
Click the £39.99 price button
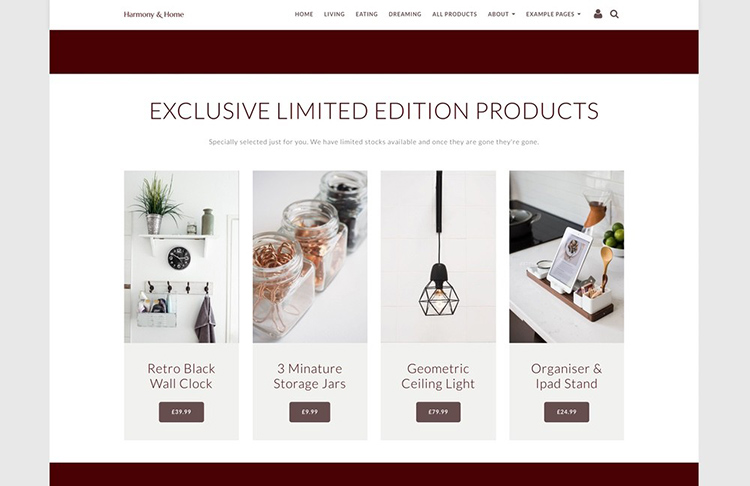[x=181, y=412]
